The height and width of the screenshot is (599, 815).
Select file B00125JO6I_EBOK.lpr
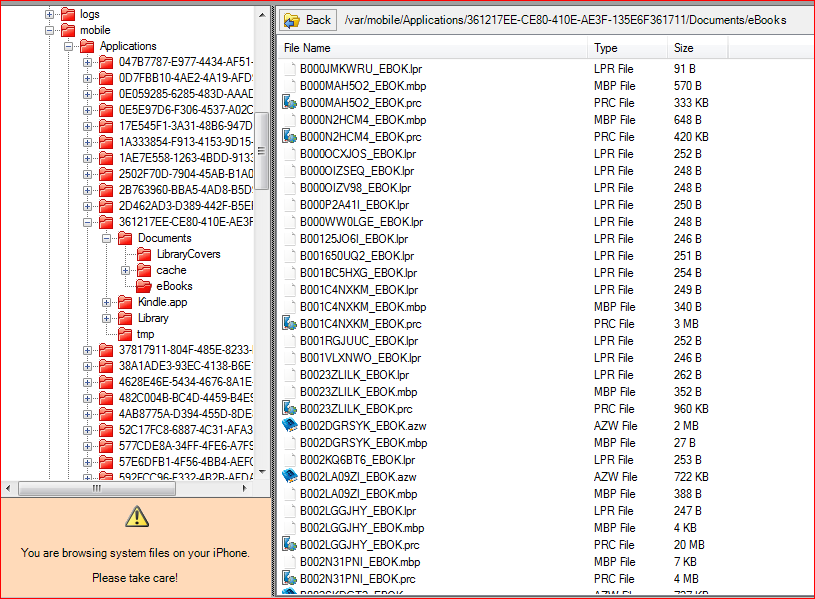[353, 239]
